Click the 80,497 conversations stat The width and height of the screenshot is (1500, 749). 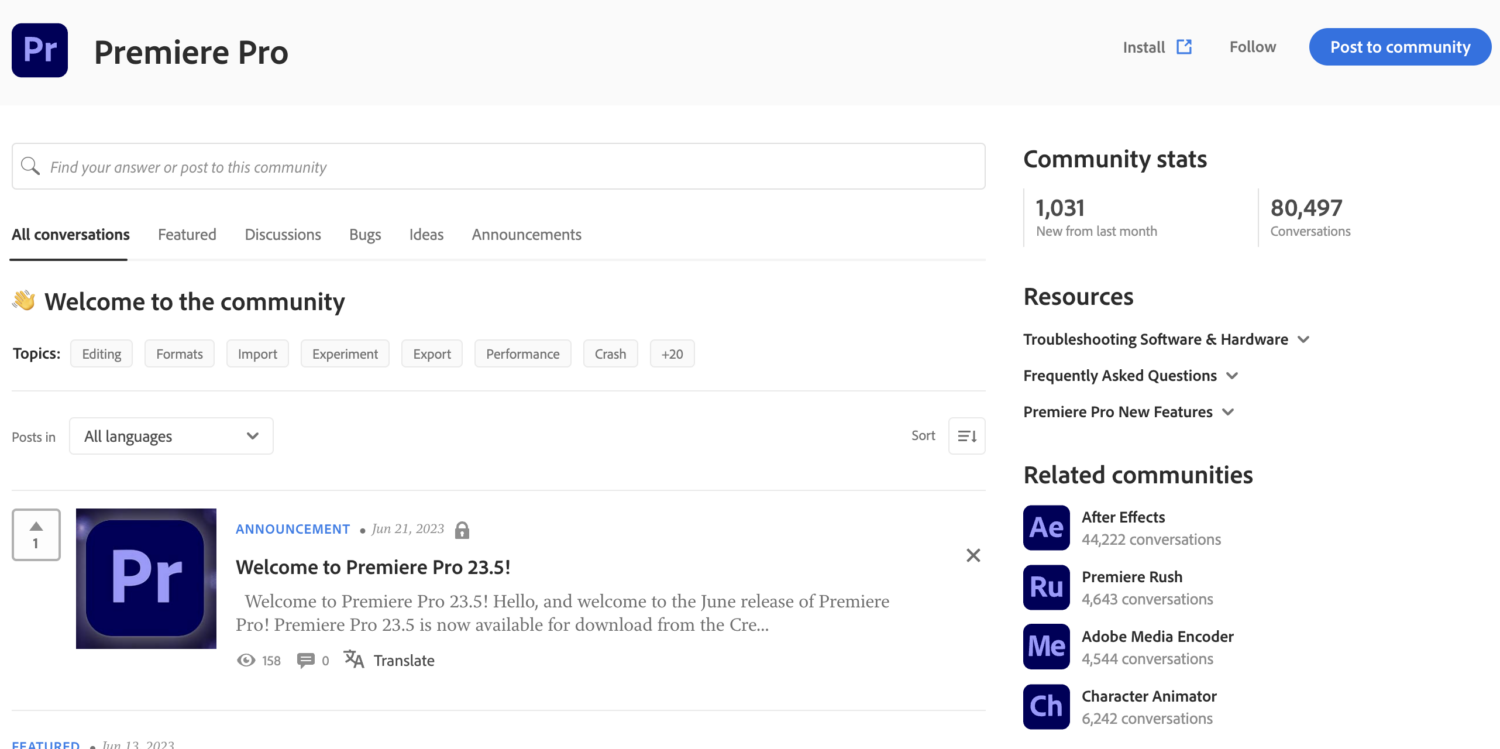click(x=1310, y=217)
